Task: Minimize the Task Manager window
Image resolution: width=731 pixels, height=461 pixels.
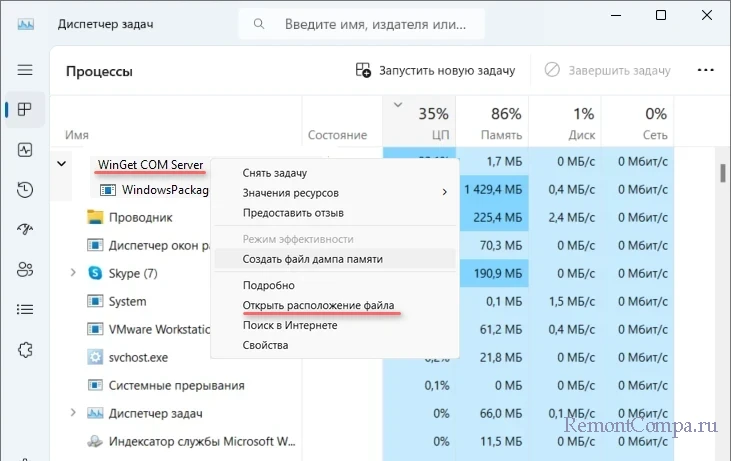Action: [x=616, y=15]
